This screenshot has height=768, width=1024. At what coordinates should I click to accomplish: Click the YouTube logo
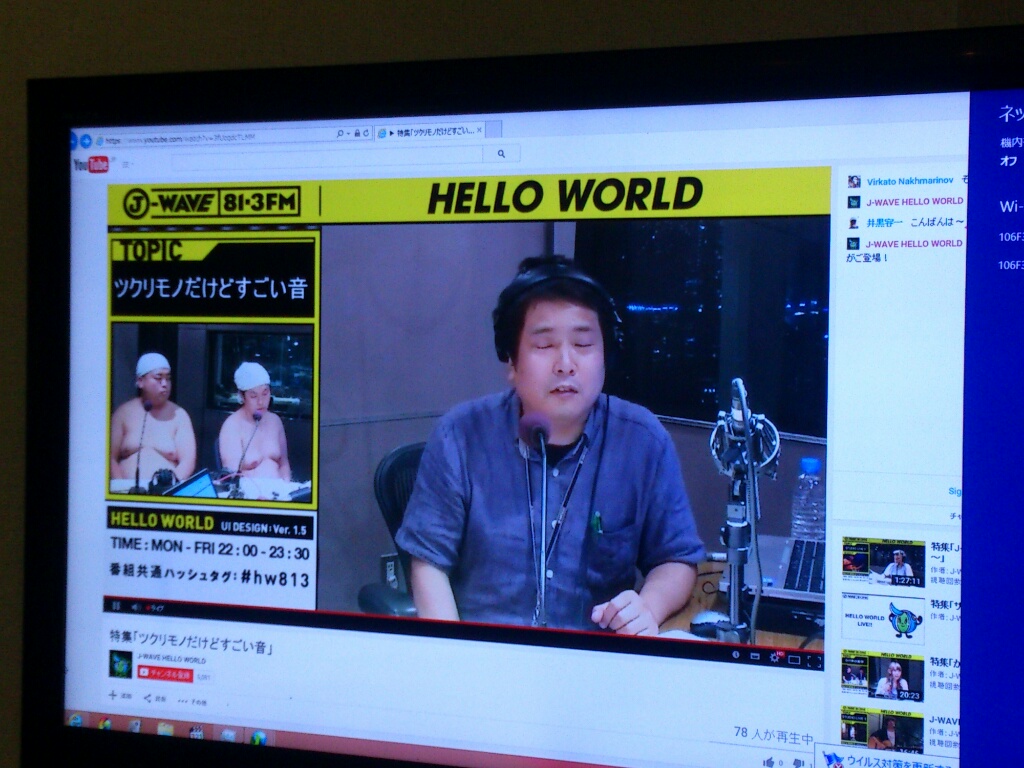[x=91, y=165]
